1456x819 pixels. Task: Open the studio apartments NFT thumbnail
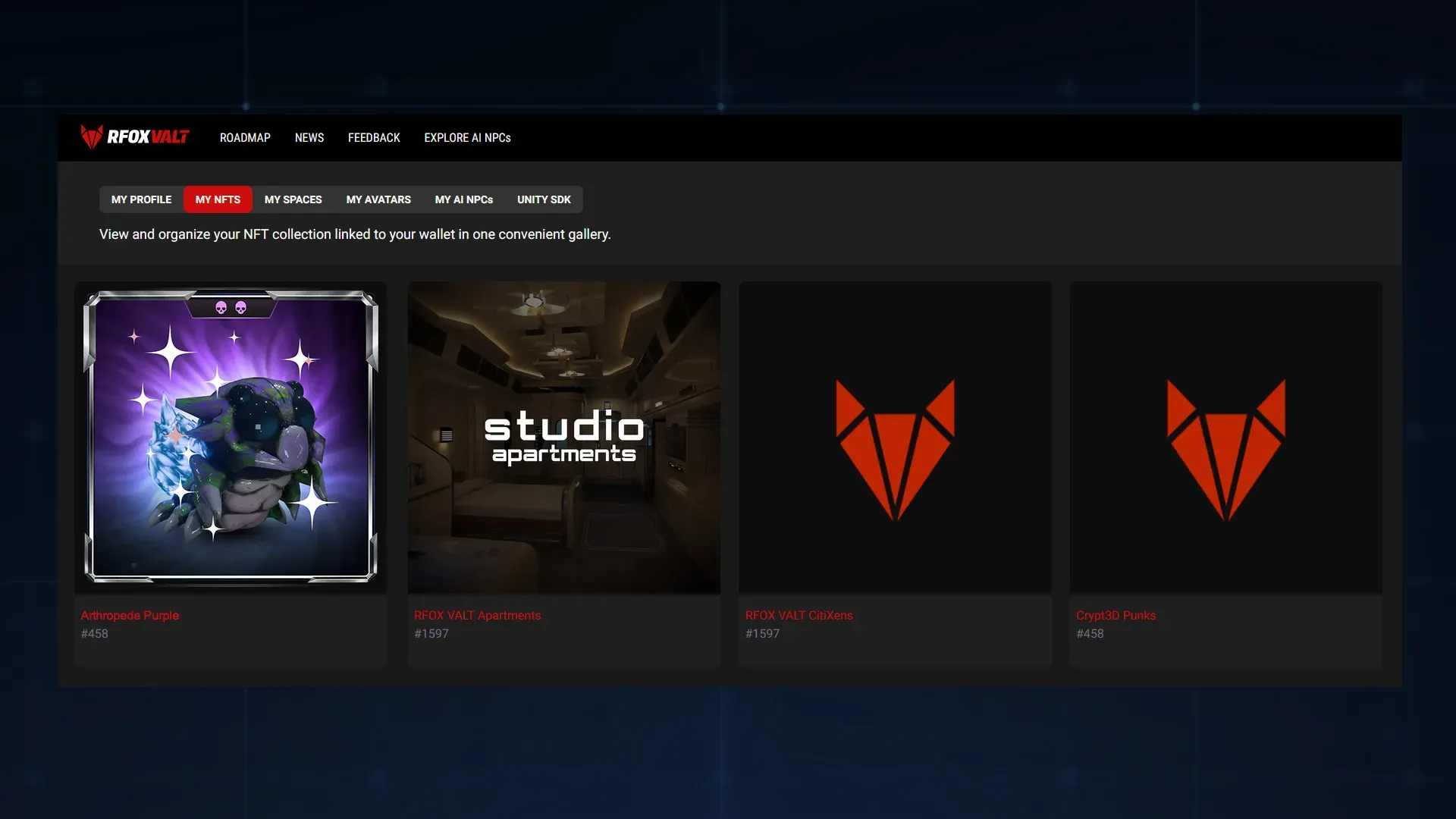tap(563, 438)
